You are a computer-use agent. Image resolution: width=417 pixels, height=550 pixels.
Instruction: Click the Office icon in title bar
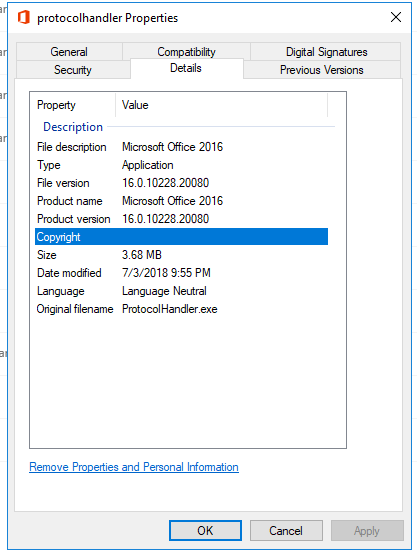coord(24,17)
